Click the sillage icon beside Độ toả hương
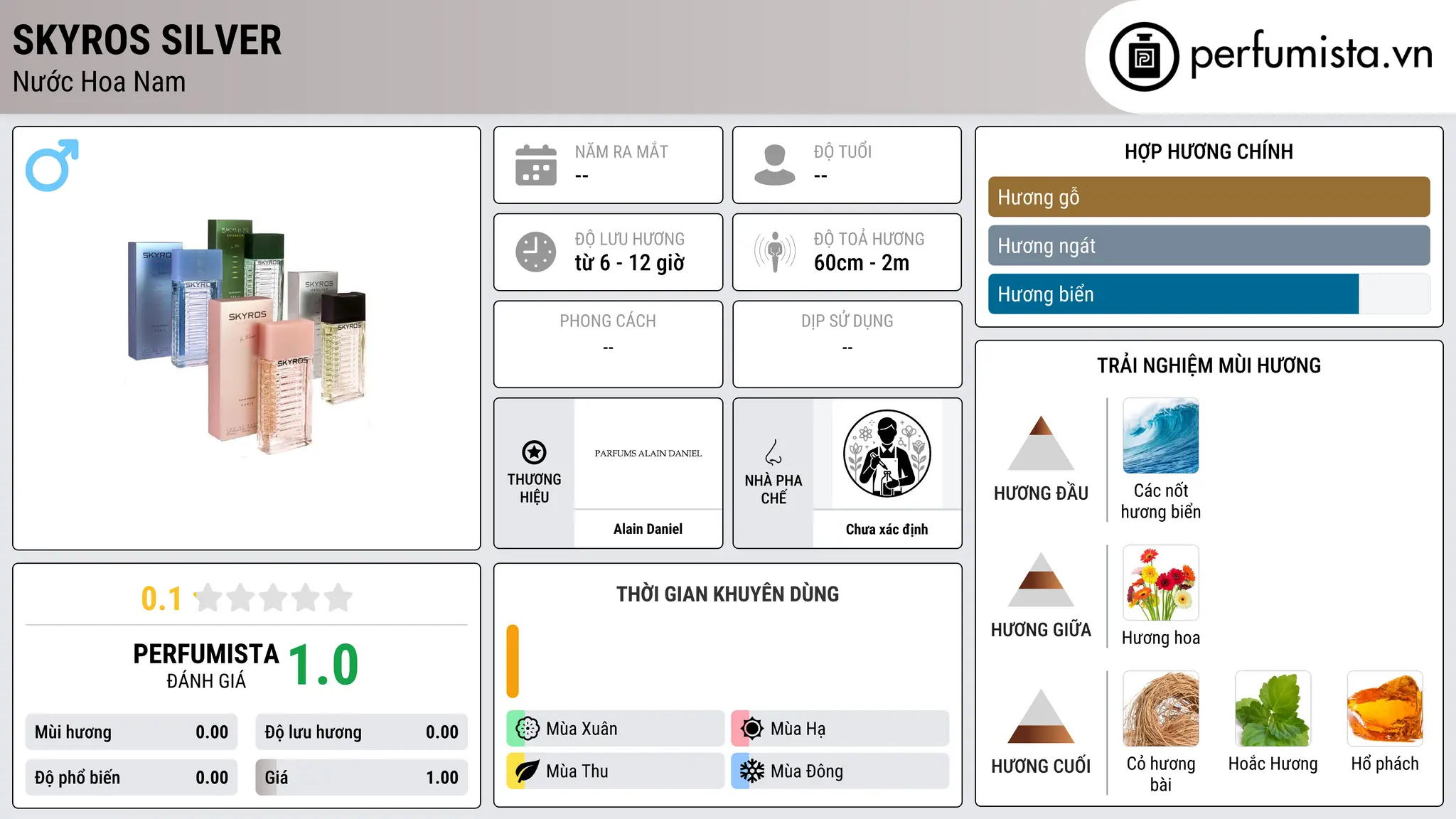Screen dimensions: 1456x819 (x=775, y=252)
